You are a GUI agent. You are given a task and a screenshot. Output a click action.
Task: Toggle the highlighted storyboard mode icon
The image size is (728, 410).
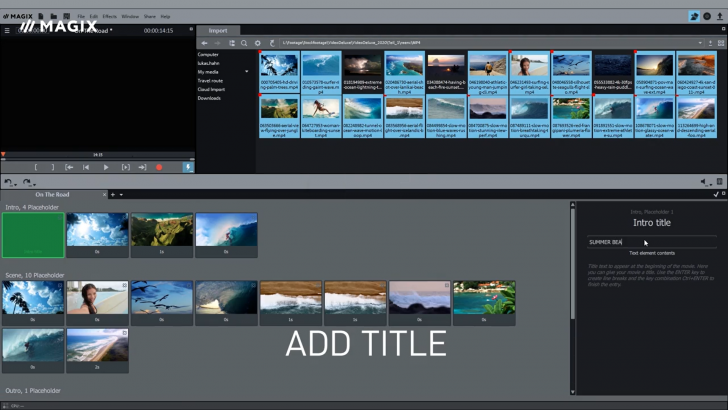[x=694, y=16]
